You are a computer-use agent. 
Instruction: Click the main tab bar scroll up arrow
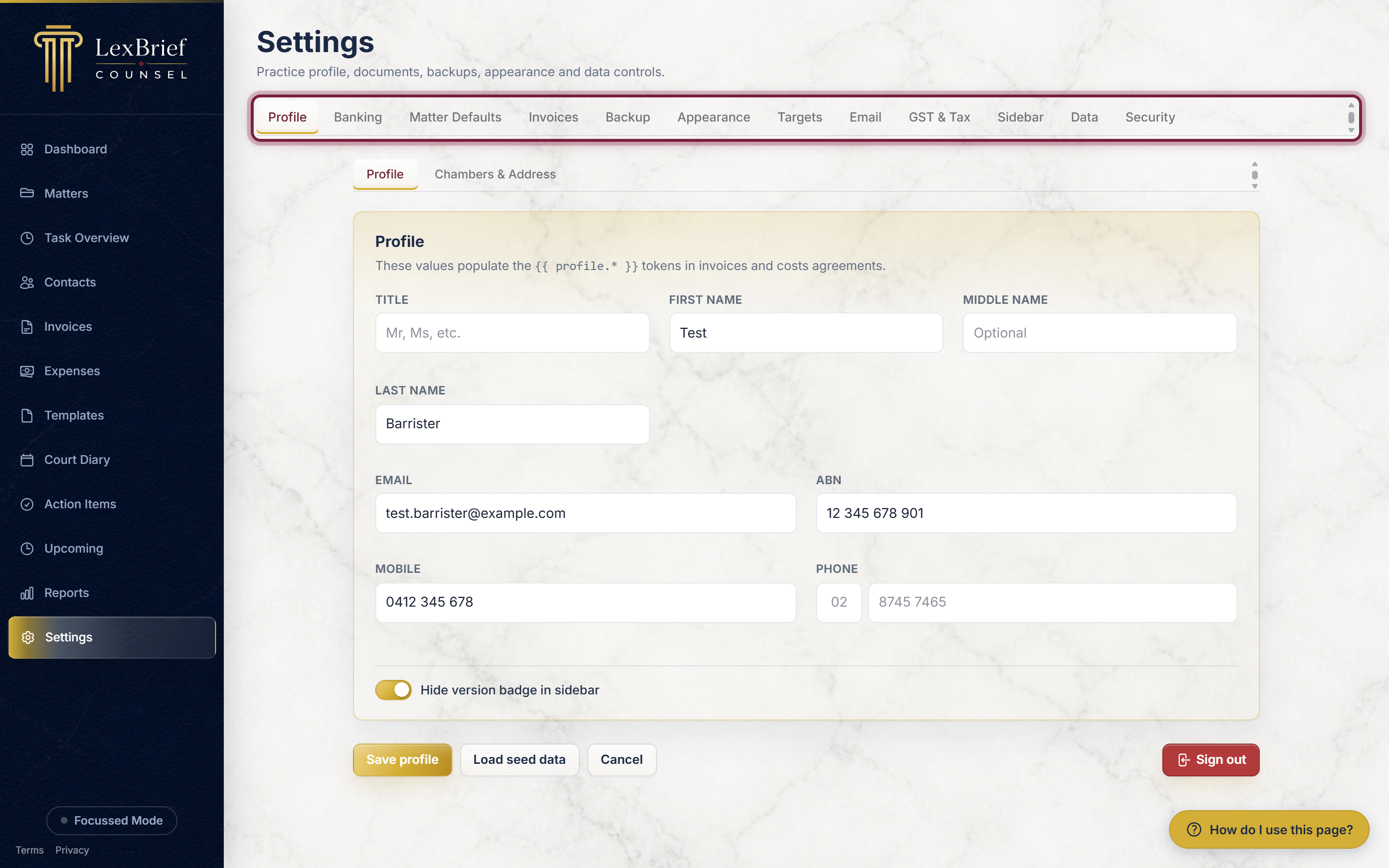pyautogui.click(x=1351, y=105)
